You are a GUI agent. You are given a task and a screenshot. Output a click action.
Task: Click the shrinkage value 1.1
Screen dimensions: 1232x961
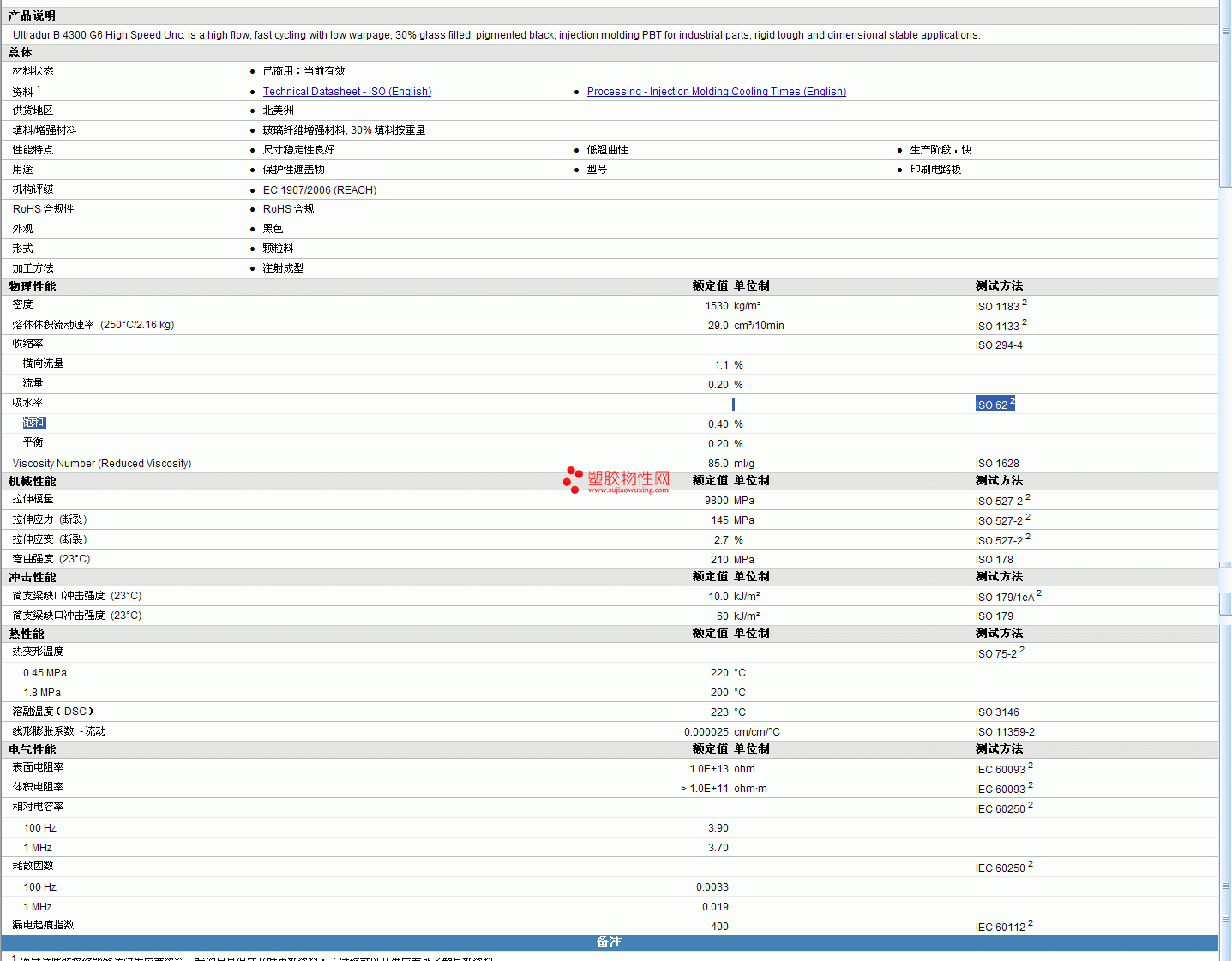click(x=722, y=365)
